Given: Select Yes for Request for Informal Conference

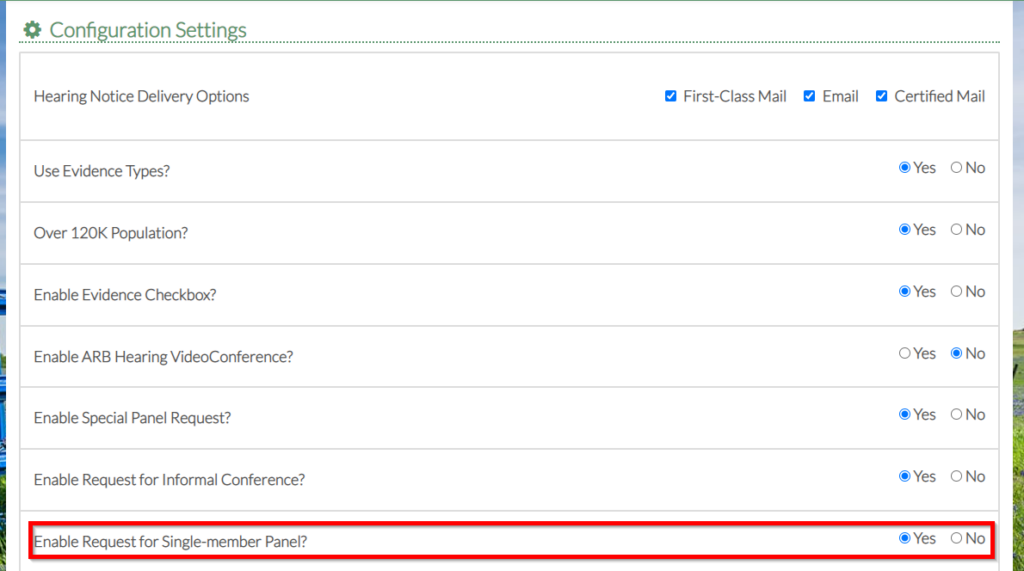Looking at the screenshot, I should pos(905,477).
